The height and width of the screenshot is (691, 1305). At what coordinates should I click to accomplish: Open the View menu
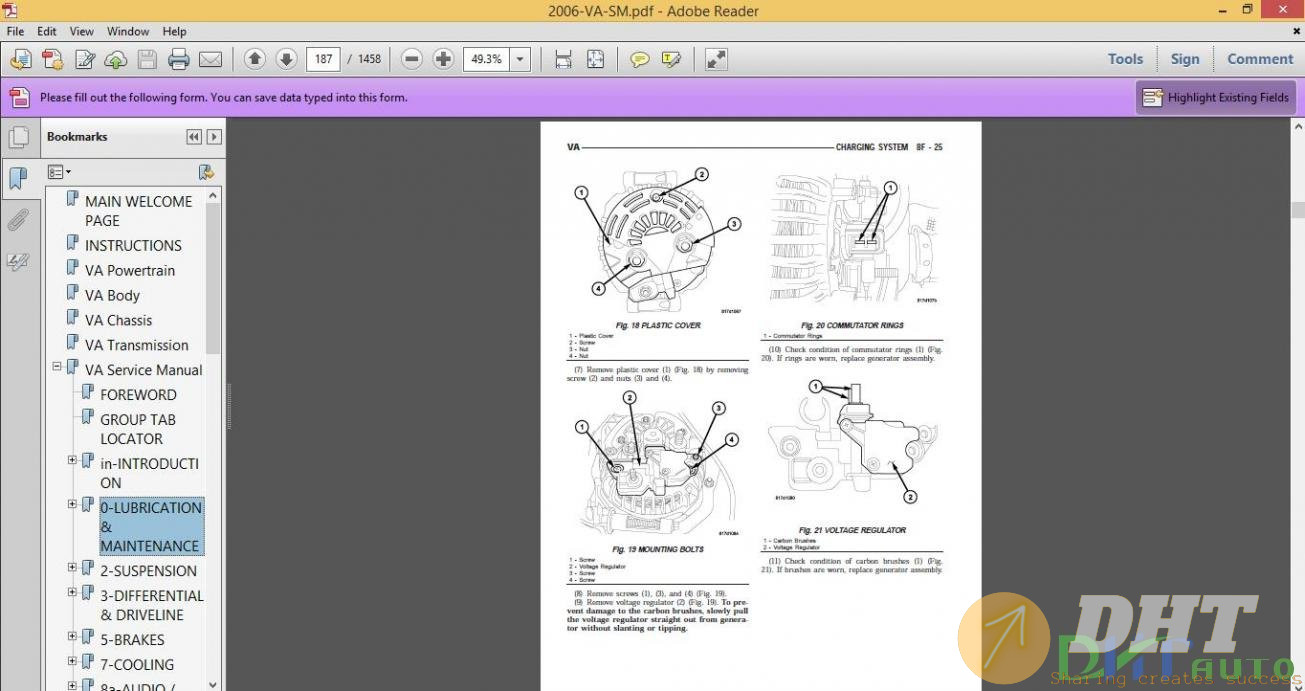[82, 31]
